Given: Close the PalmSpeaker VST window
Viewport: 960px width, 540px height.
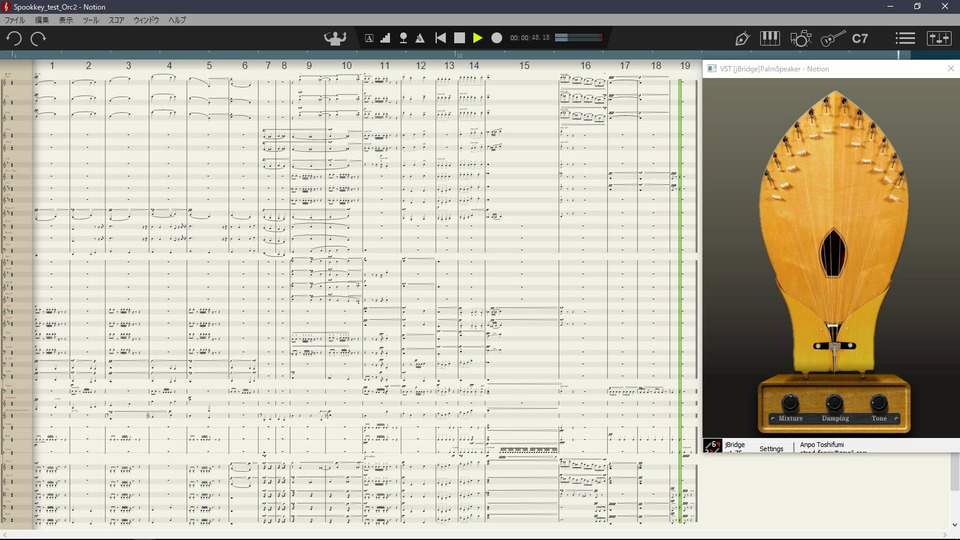Looking at the screenshot, I should click(950, 69).
